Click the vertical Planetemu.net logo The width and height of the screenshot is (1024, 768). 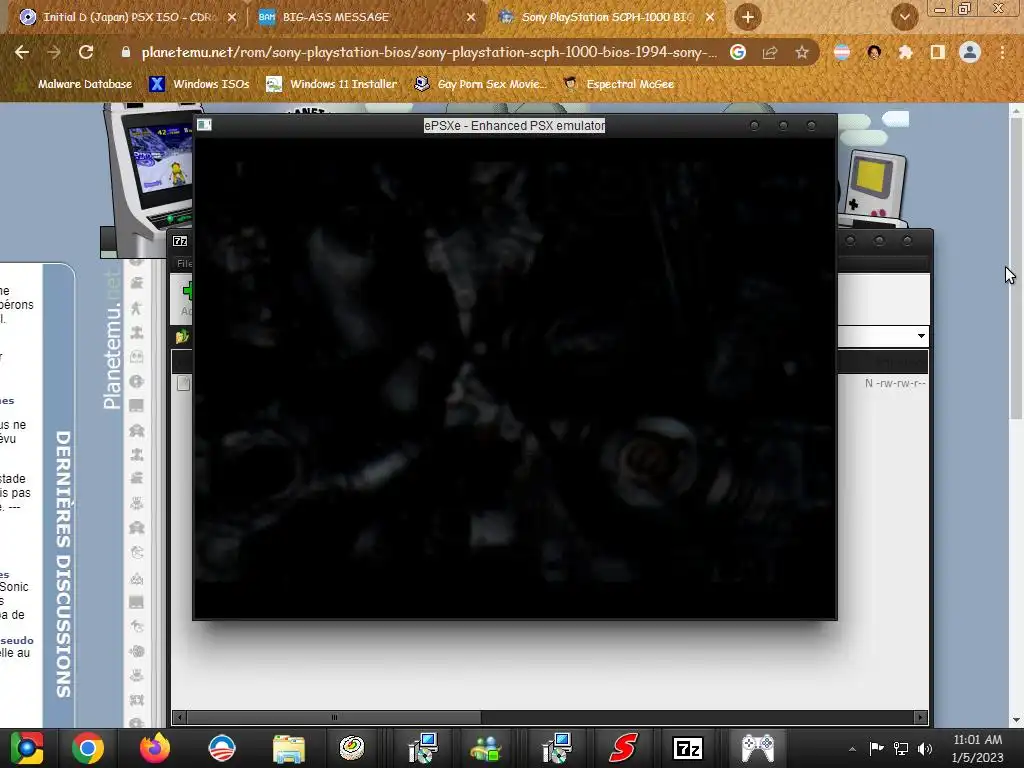click(x=112, y=340)
